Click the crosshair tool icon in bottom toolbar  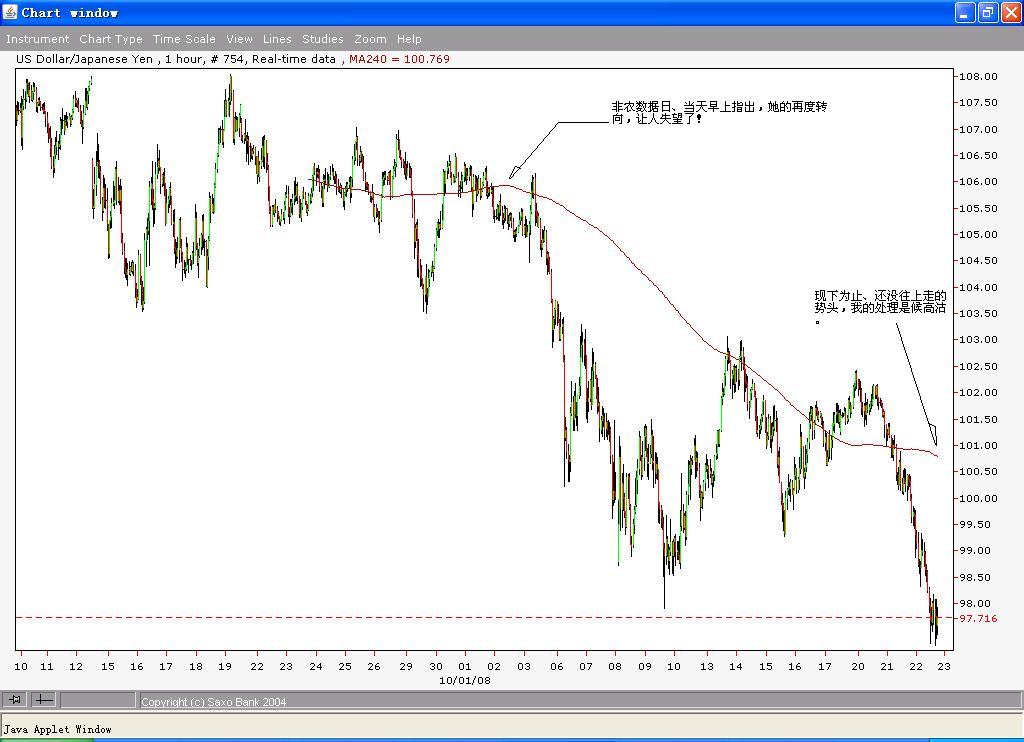(44, 700)
